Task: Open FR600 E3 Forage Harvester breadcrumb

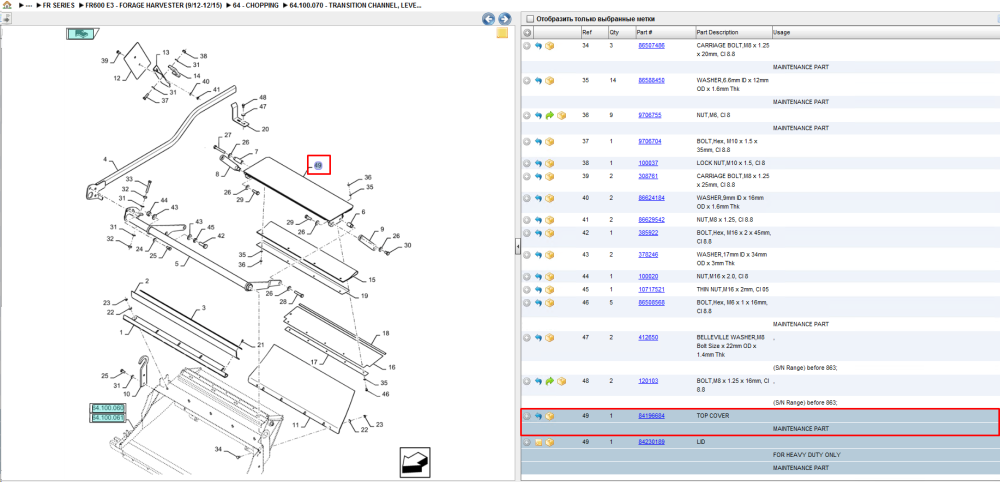Action: [x=152, y=4]
